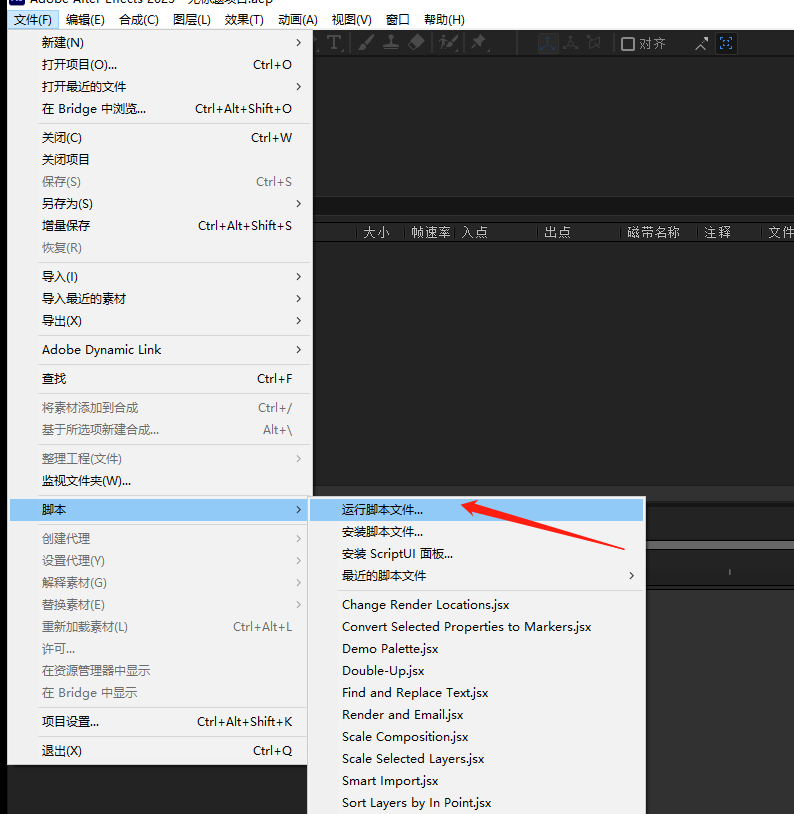Enable the 对齐 snapping checkbox
The width and height of the screenshot is (794, 814).
point(628,44)
